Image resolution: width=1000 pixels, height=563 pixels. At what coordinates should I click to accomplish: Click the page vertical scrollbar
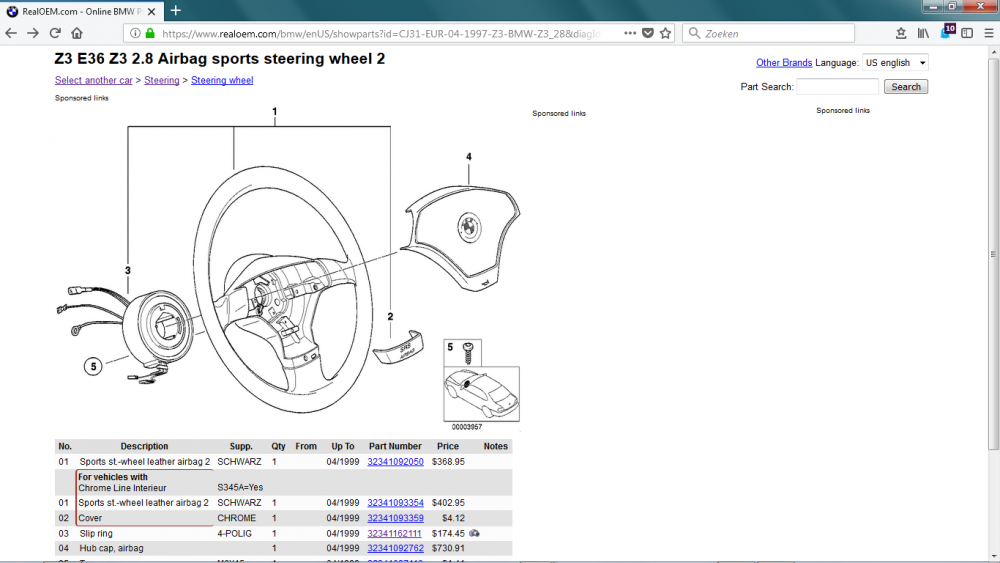993,255
